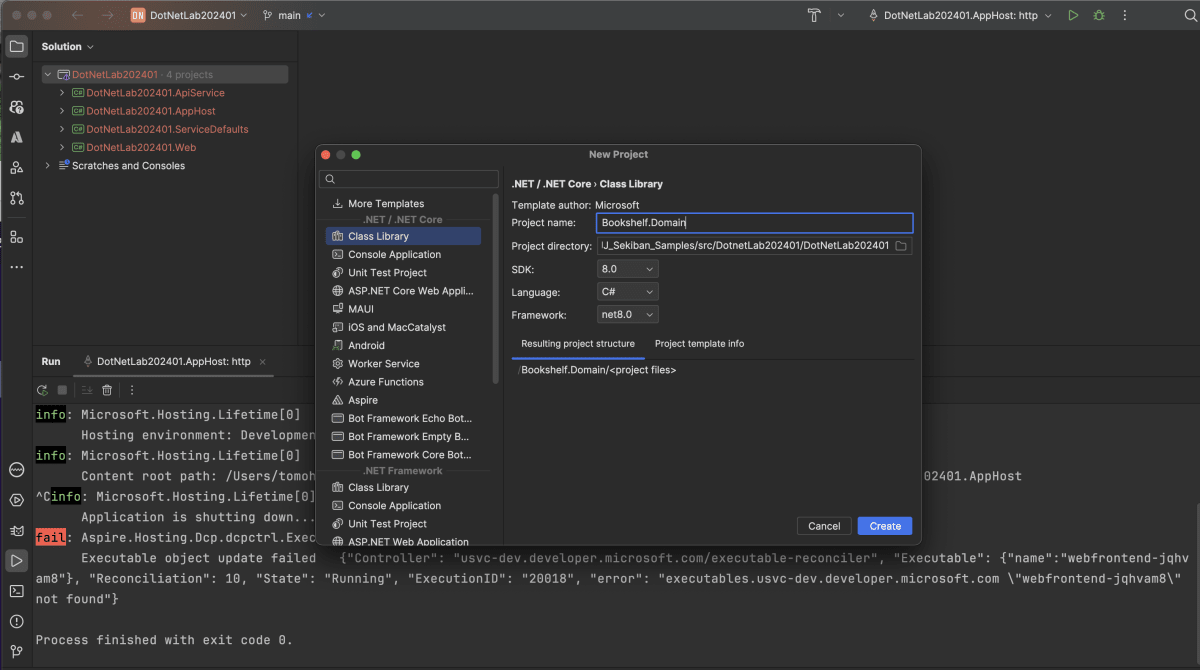Viewport: 1200px width, 670px height.
Task: Click the rerun icon in the Run panel
Action: click(42, 390)
